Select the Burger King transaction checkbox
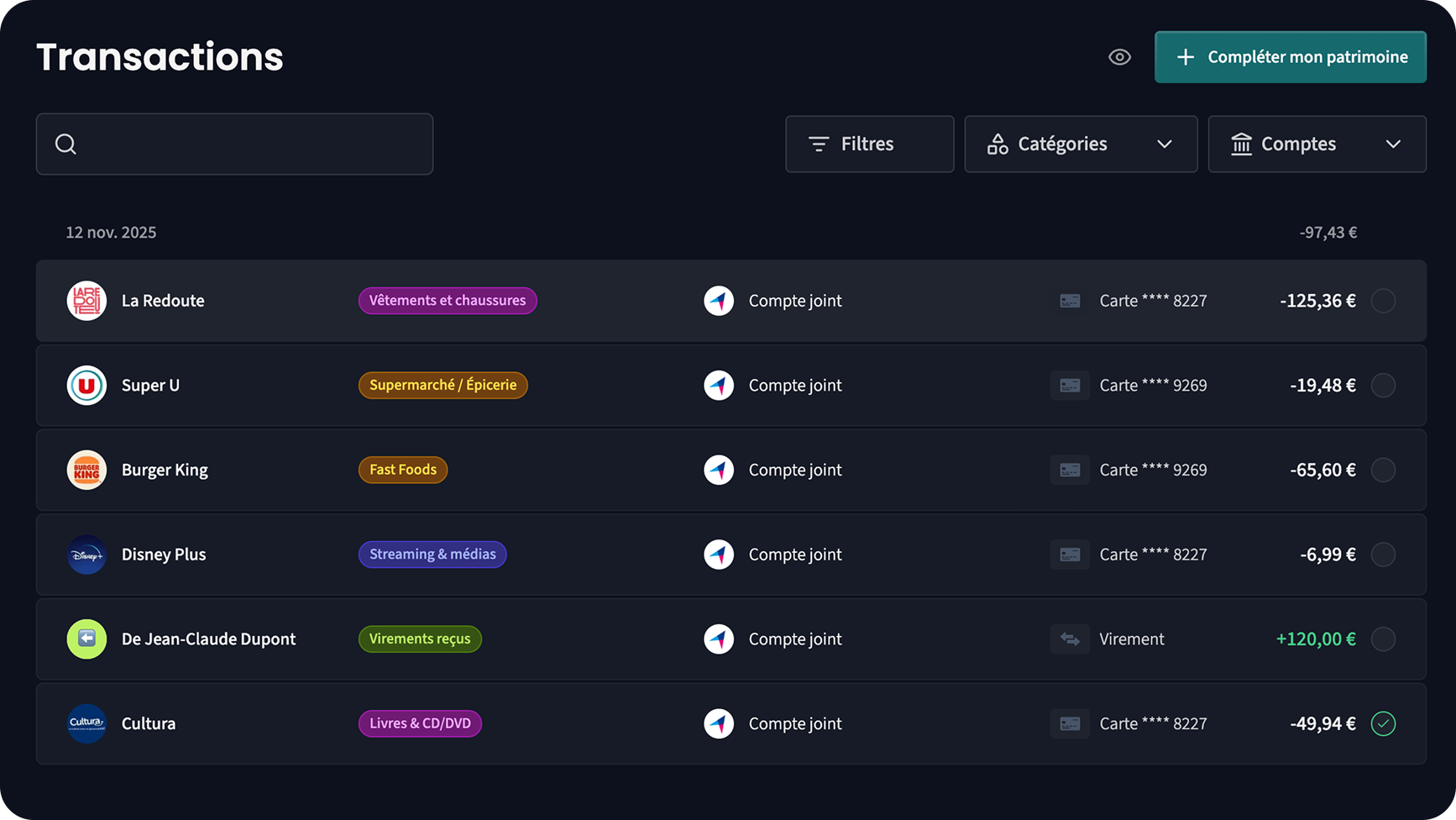The width and height of the screenshot is (1456, 820). coord(1383,470)
